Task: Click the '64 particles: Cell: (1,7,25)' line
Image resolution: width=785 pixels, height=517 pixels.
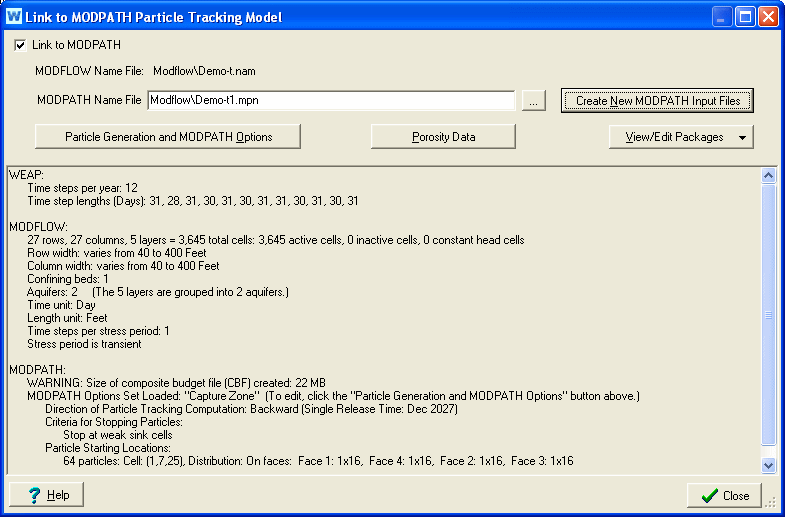Action: tap(318, 461)
